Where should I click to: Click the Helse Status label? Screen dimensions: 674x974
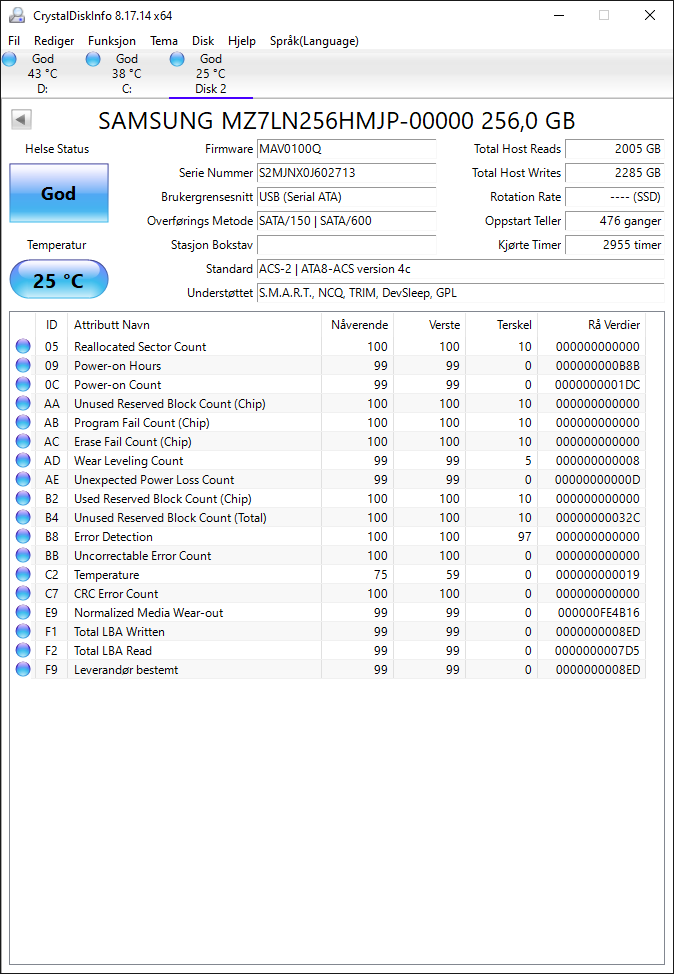point(57,149)
